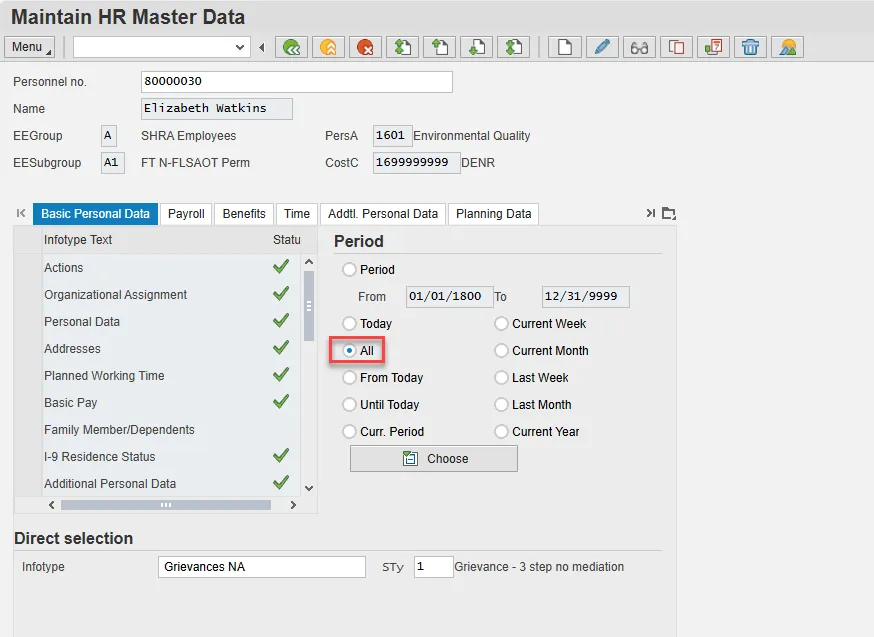Click the Personnel no. input field
This screenshot has height=637, width=874.
297,82
